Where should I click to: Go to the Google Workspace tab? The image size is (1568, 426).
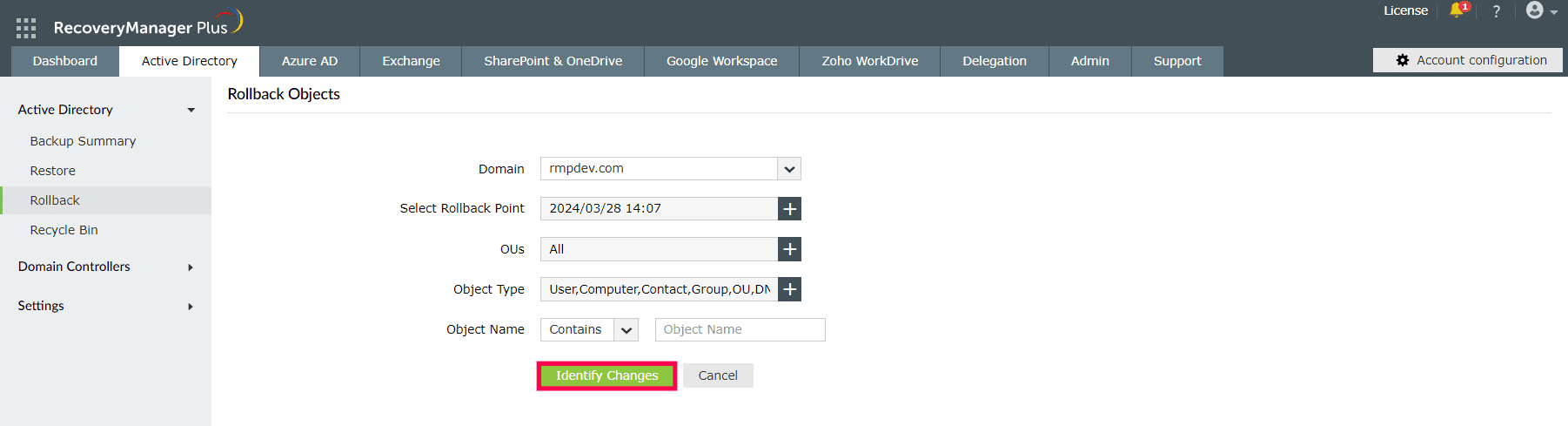point(722,61)
